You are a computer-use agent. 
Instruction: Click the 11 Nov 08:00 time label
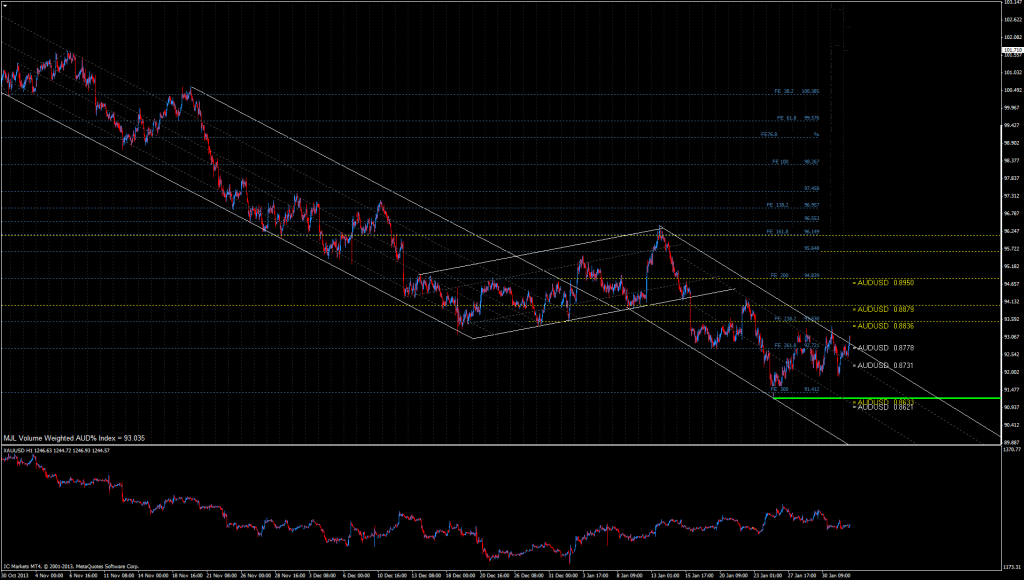(120, 575)
